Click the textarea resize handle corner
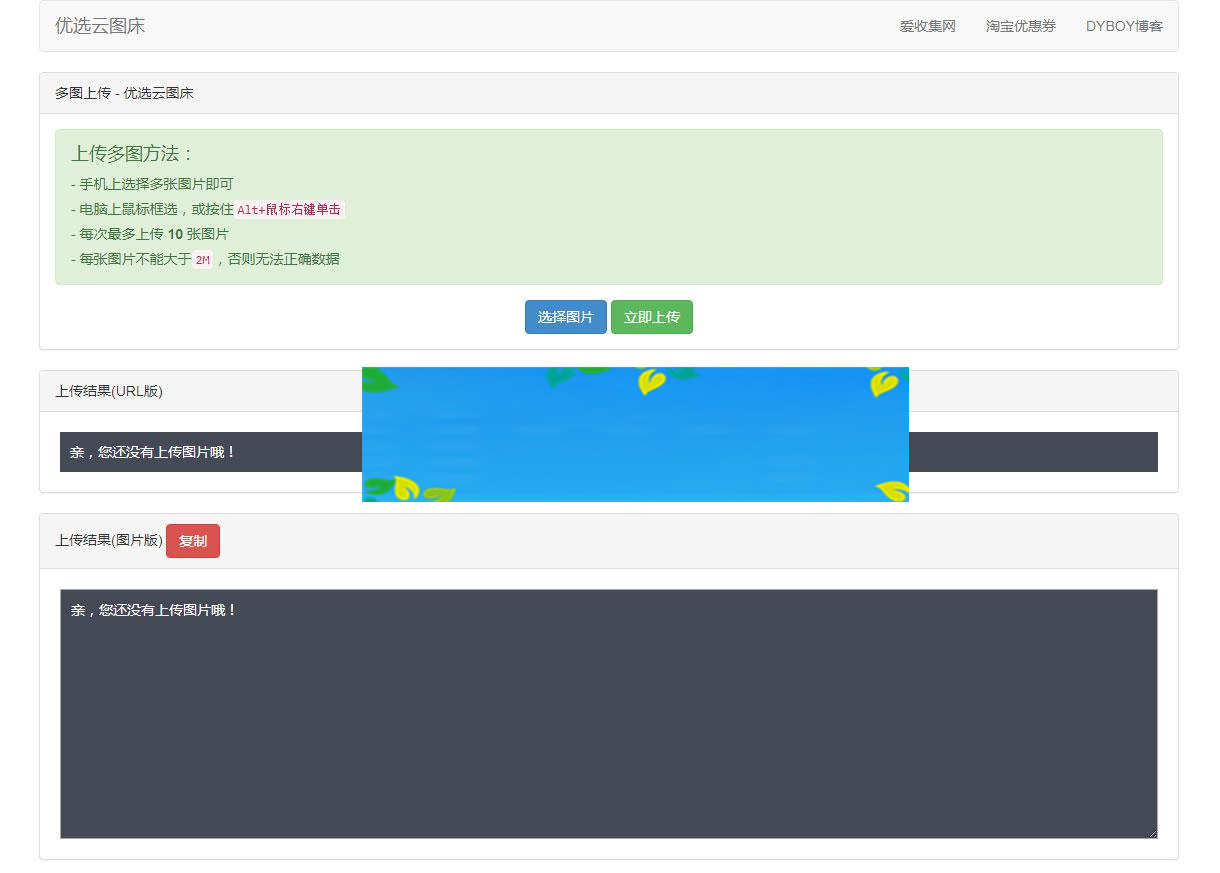 tap(1152, 833)
